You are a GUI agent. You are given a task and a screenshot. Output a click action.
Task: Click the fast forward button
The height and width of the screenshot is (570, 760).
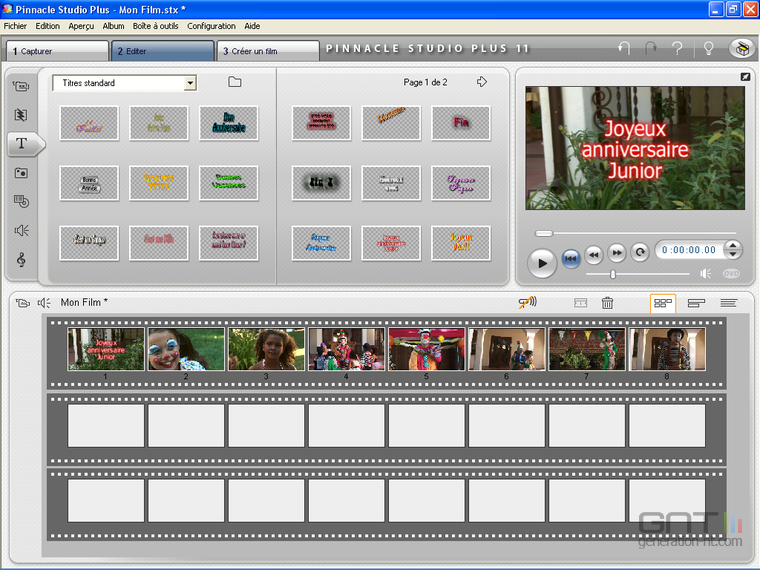click(x=617, y=253)
